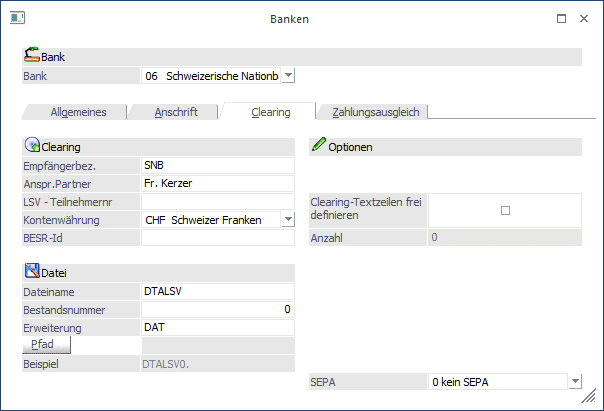Screen dimensions: 604x411
Task: Focus the Dateiname field with DTALSV
Action: point(217,292)
